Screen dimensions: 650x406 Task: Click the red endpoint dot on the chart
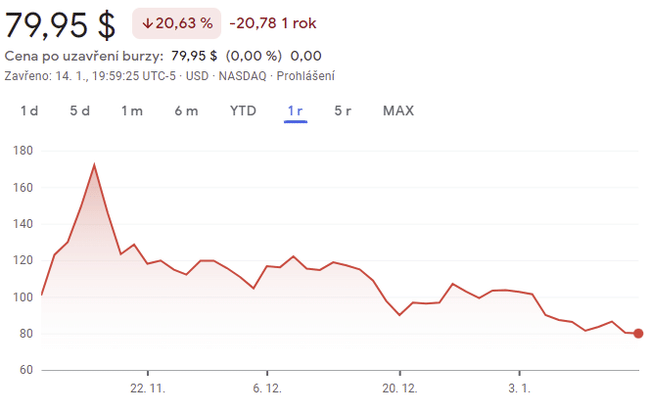coord(639,334)
